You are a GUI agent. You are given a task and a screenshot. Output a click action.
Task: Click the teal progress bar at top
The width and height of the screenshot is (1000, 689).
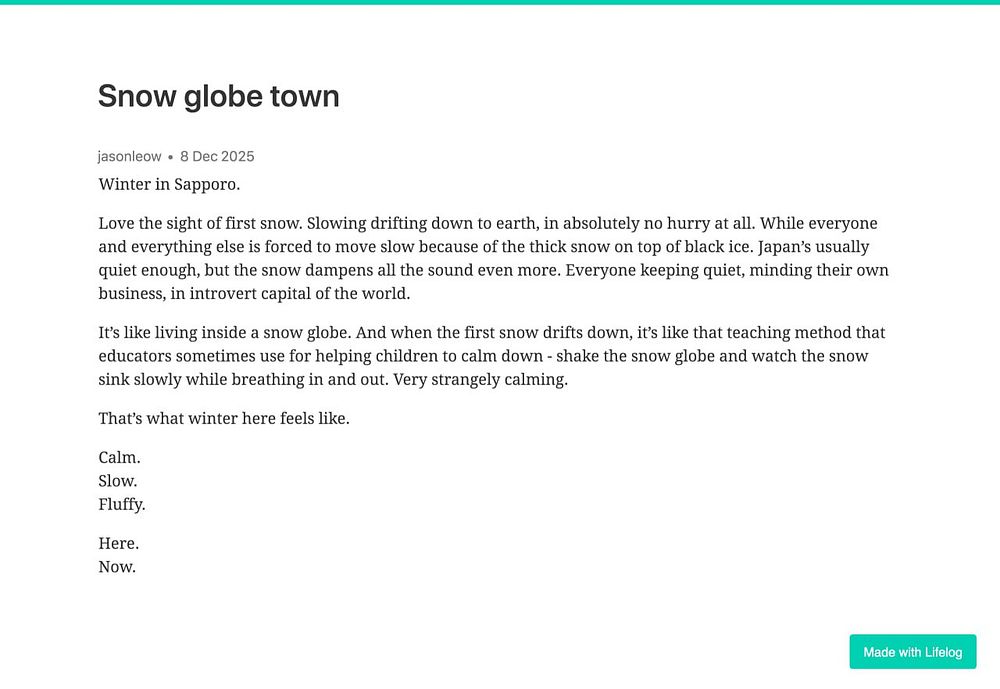tap(500, 2)
